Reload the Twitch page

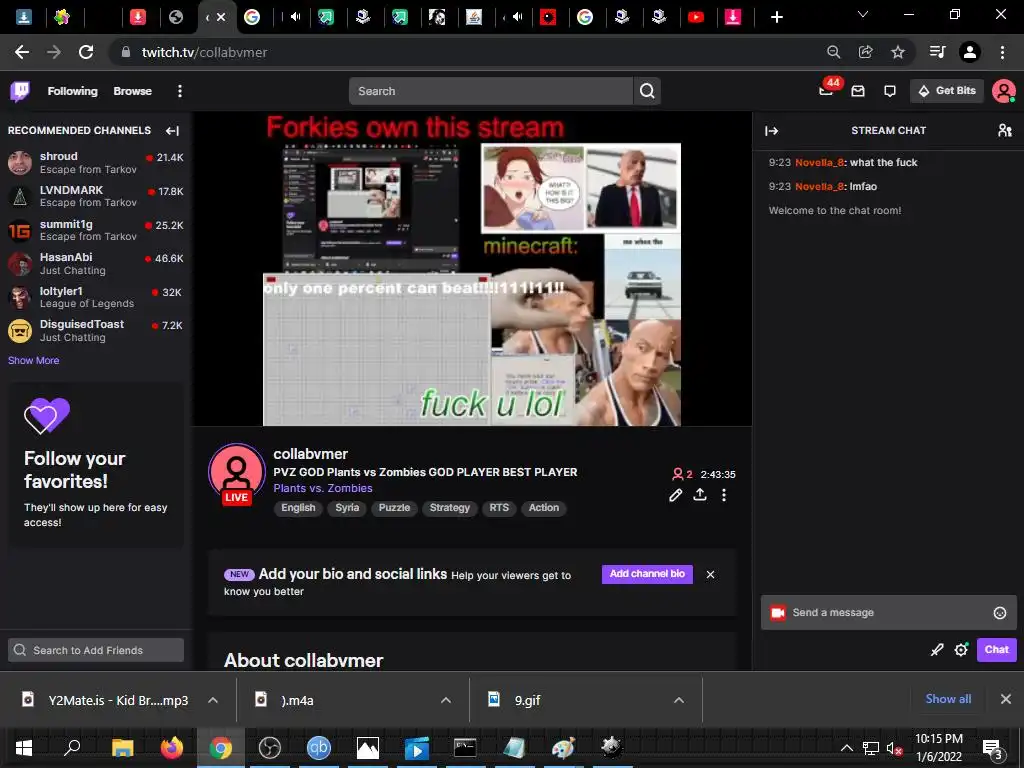coord(86,52)
